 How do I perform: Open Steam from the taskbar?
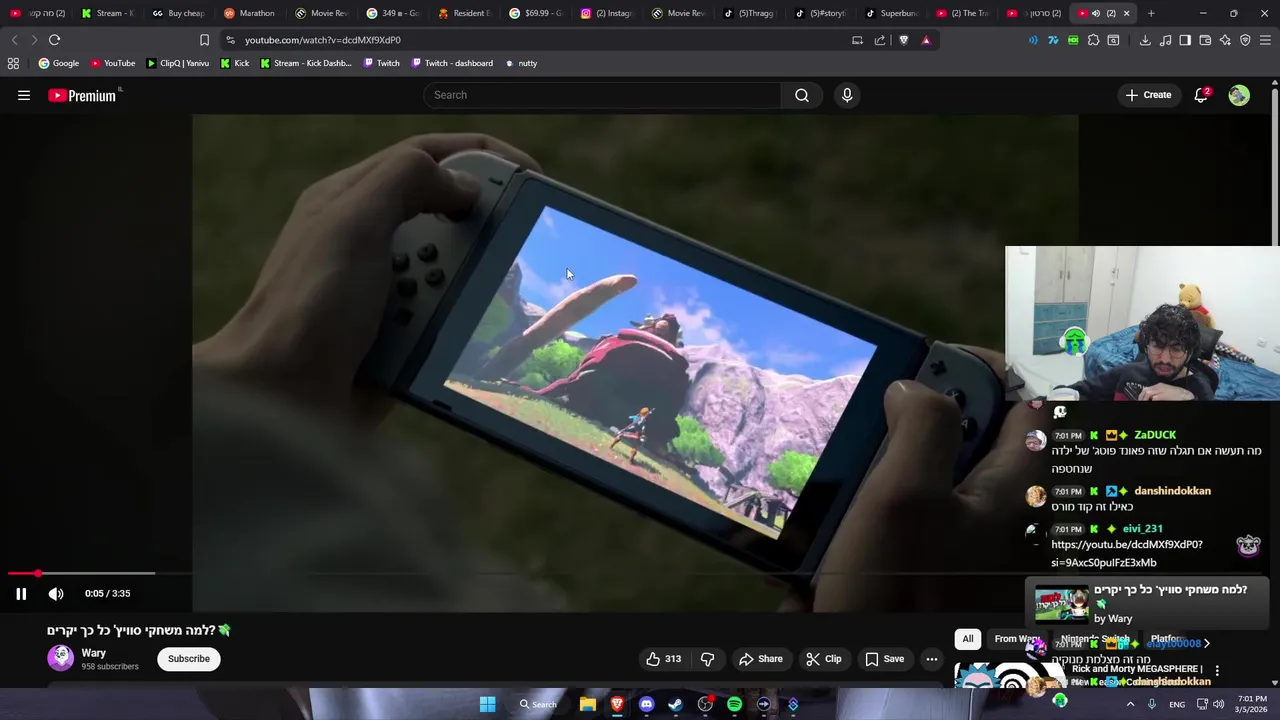(675, 704)
